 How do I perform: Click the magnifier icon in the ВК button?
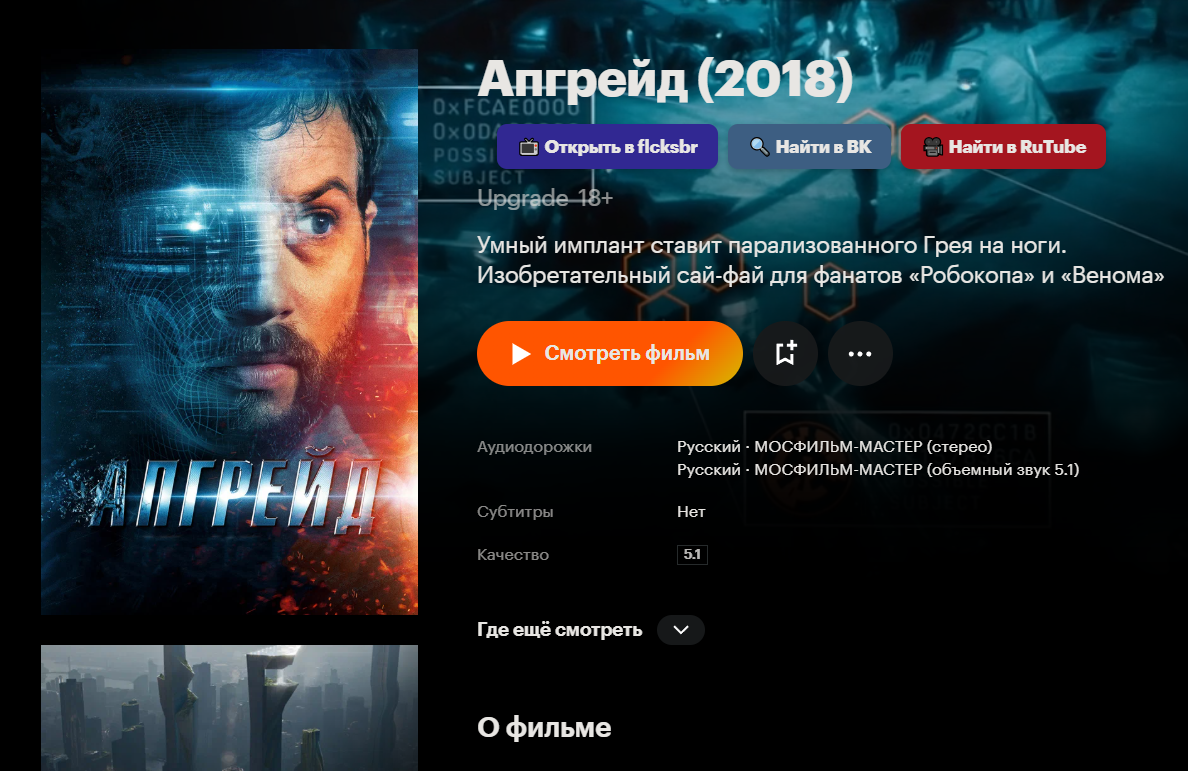[759, 147]
